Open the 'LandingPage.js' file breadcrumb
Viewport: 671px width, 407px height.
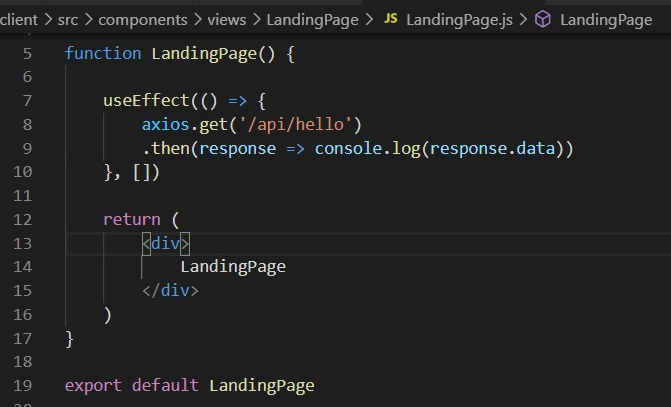[459, 20]
